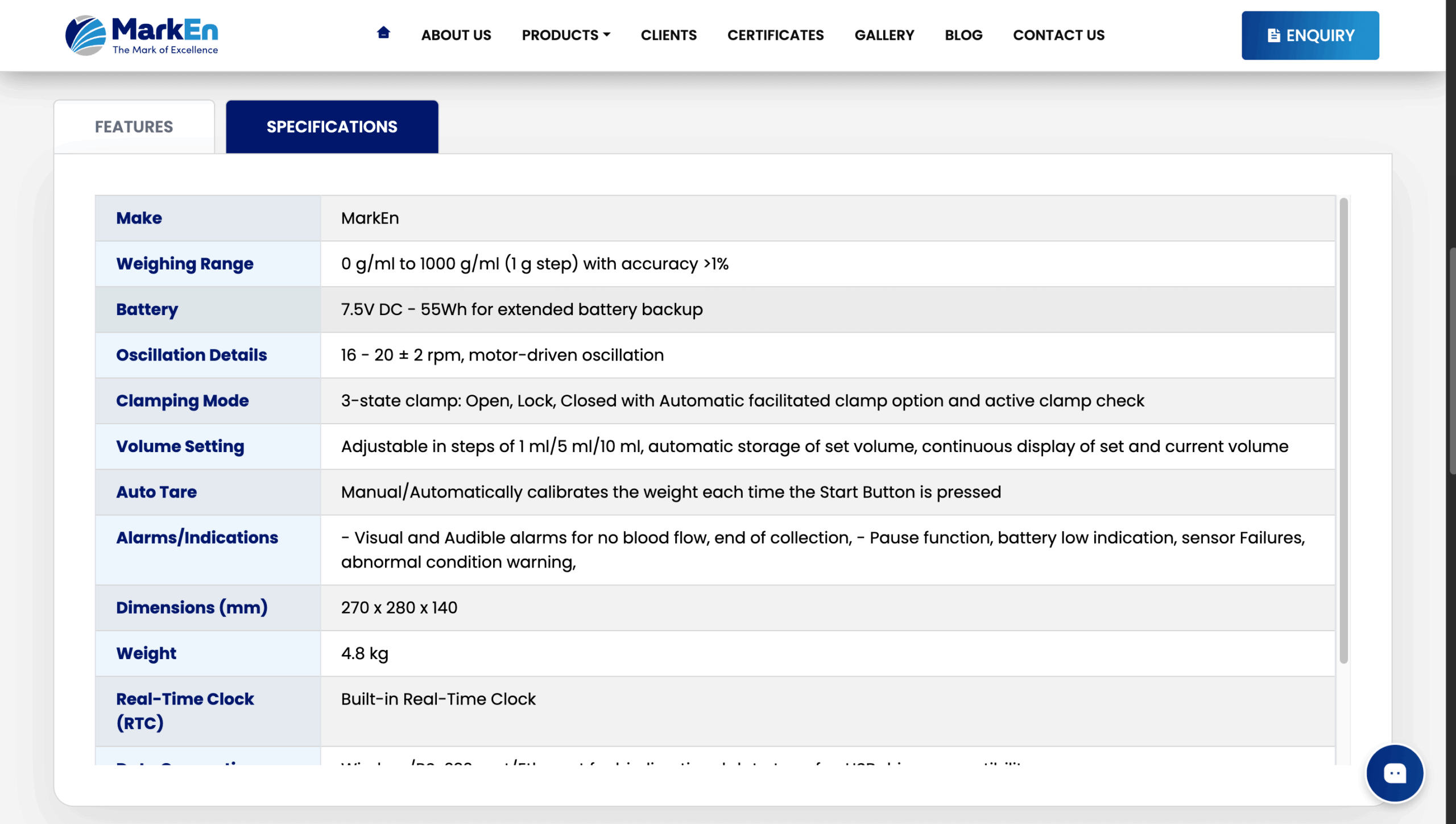Click the Auto Tare label
Viewport: 1456px width, 824px height.
(x=156, y=492)
